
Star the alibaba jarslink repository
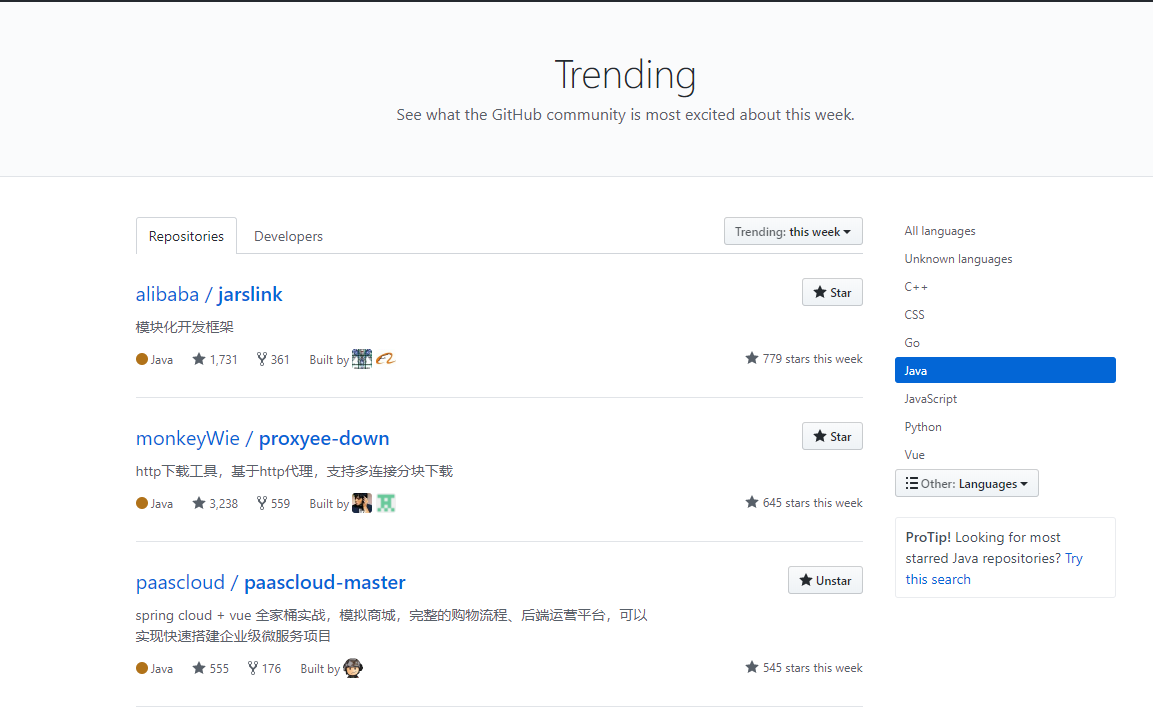coord(832,292)
